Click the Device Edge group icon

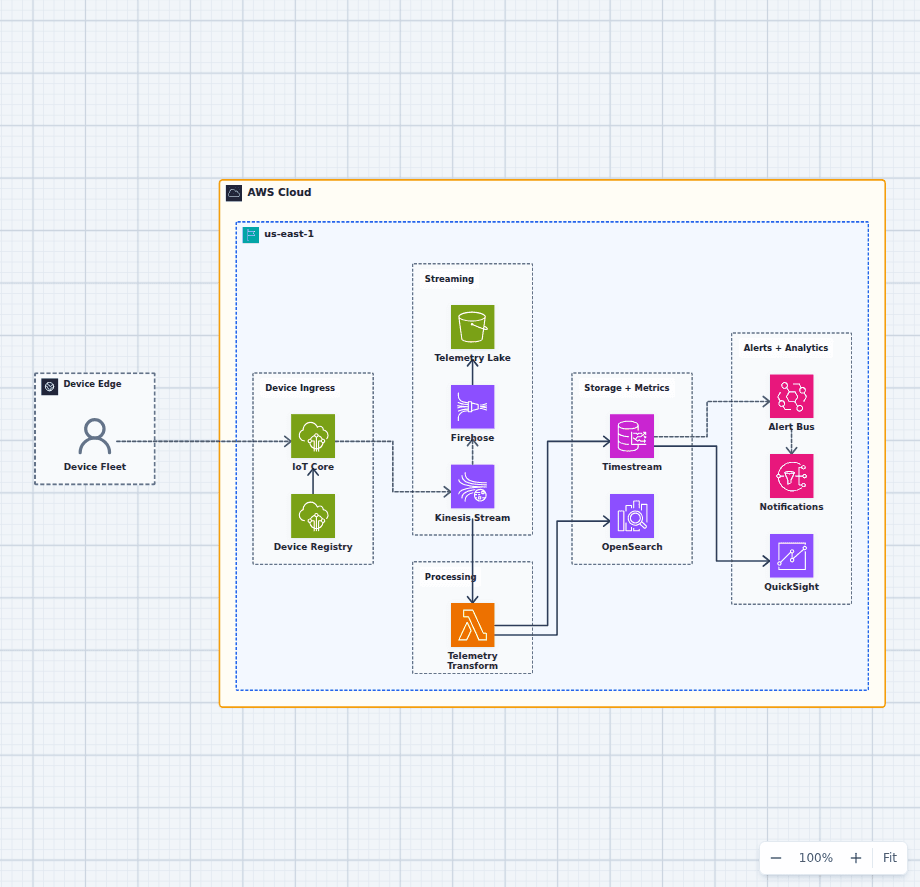(50, 387)
